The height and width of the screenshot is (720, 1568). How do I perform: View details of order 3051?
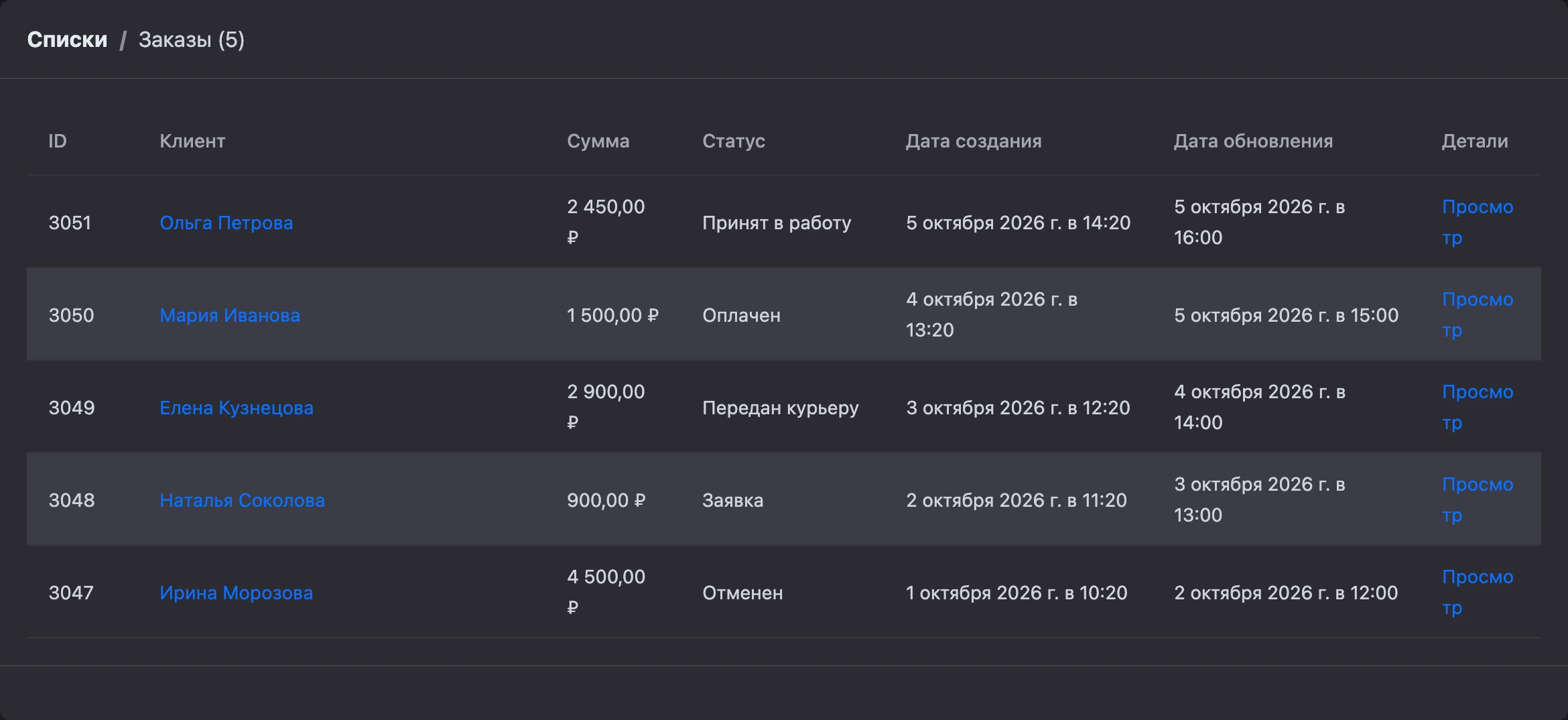[x=1478, y=222]
